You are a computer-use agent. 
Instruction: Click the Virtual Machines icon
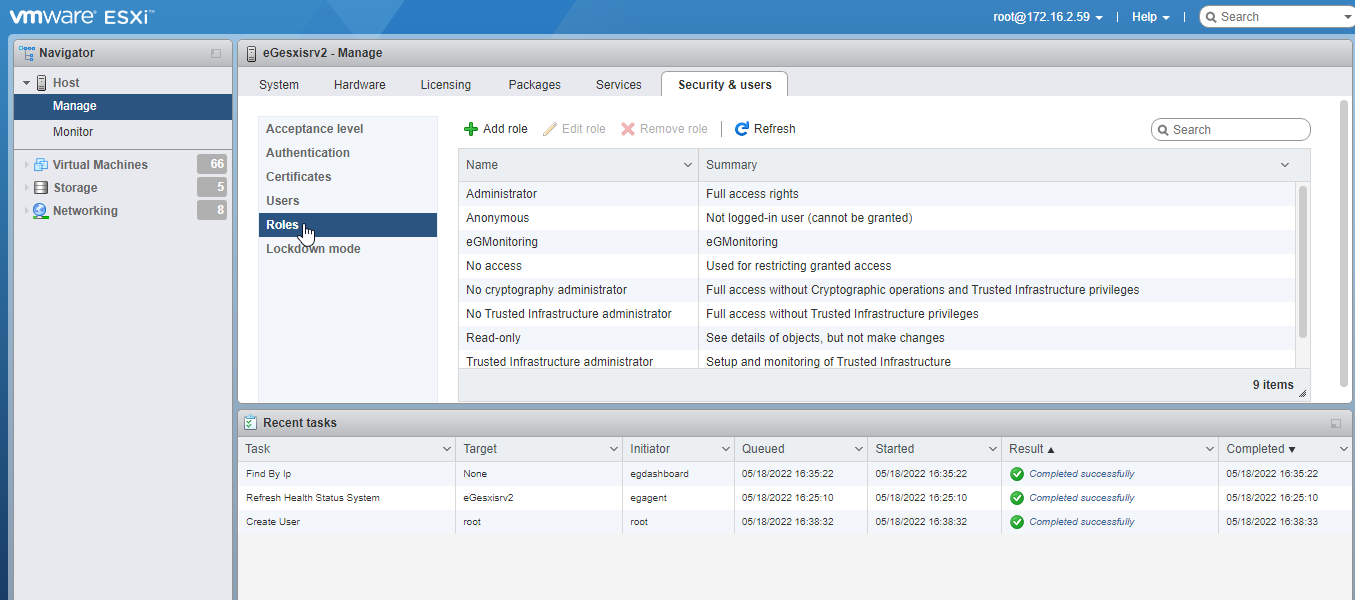(41, 165)
